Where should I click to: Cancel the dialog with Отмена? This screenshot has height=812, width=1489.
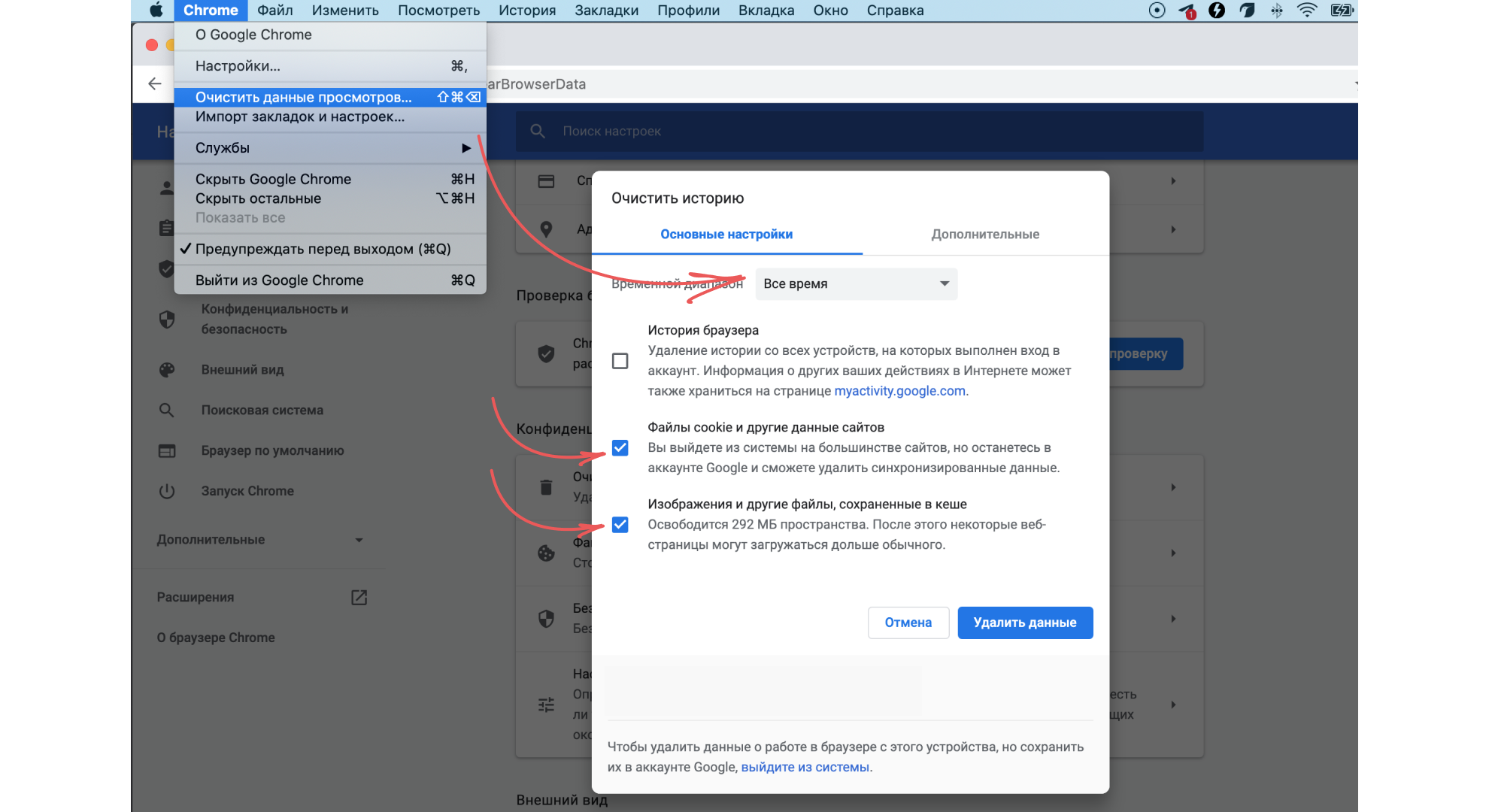[x=908, y=623]
